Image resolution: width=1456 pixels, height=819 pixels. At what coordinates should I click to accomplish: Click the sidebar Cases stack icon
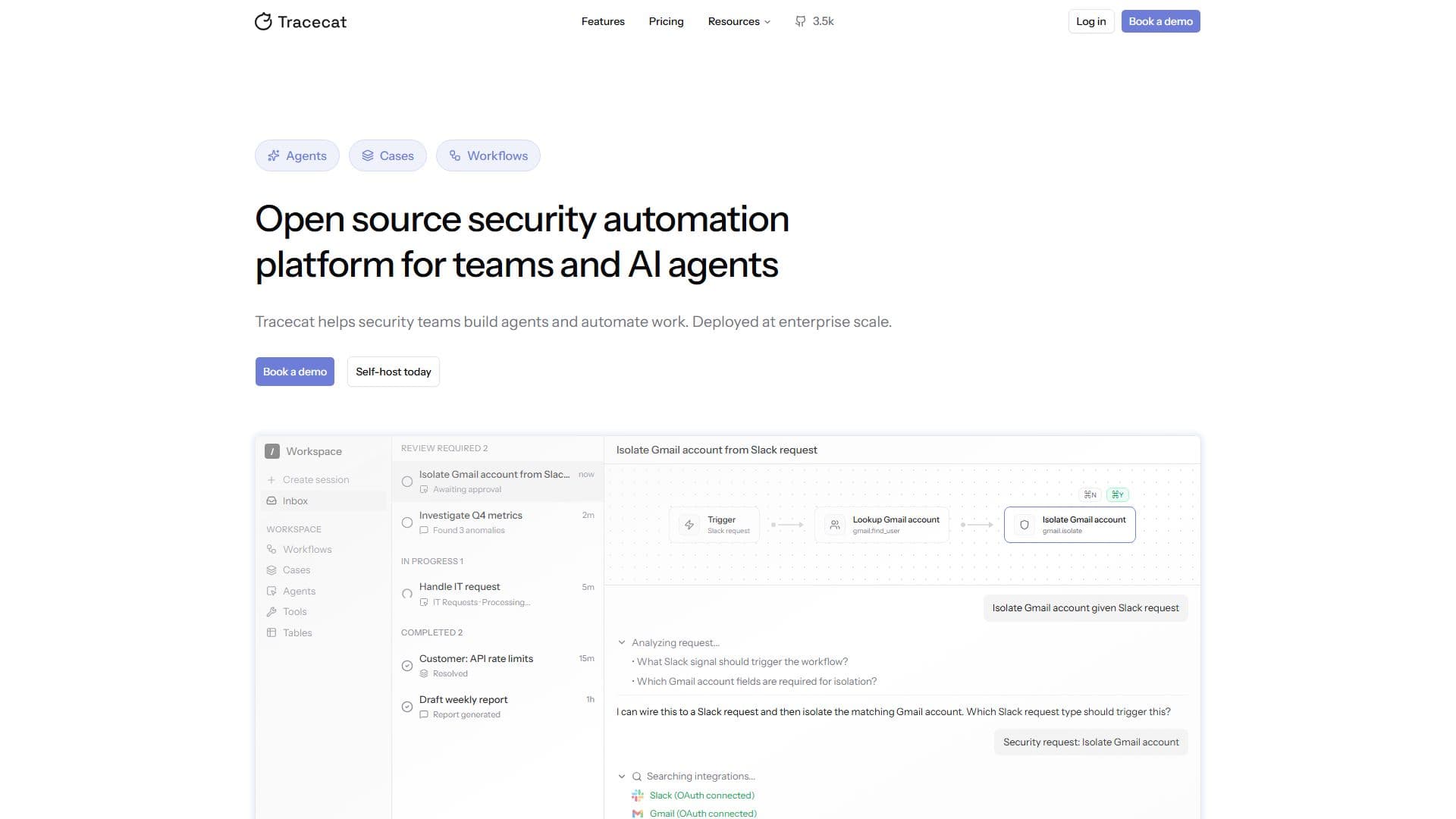[271, 570]
